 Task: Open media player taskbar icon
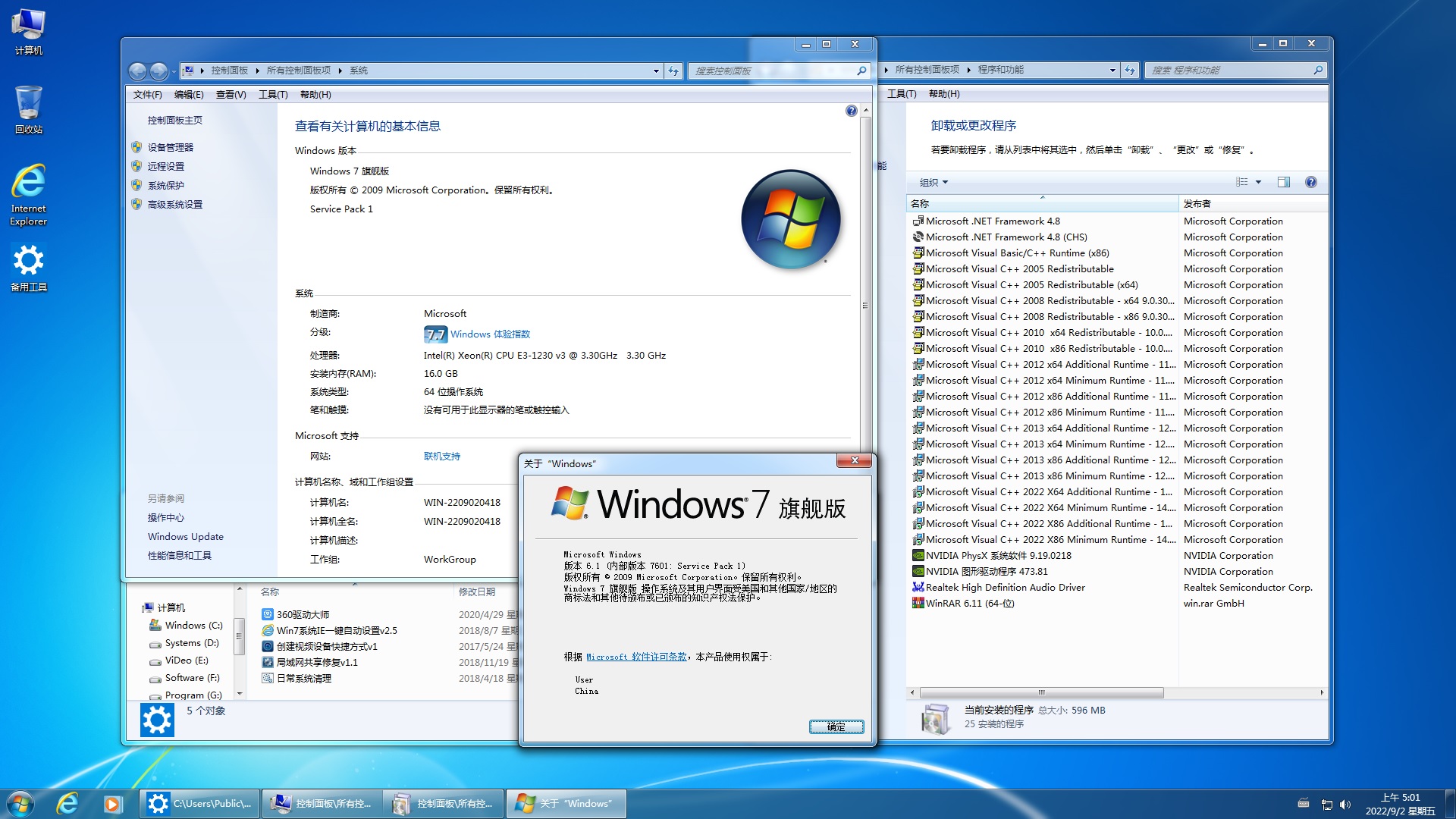pyautogui.click(x=112, y=803)
